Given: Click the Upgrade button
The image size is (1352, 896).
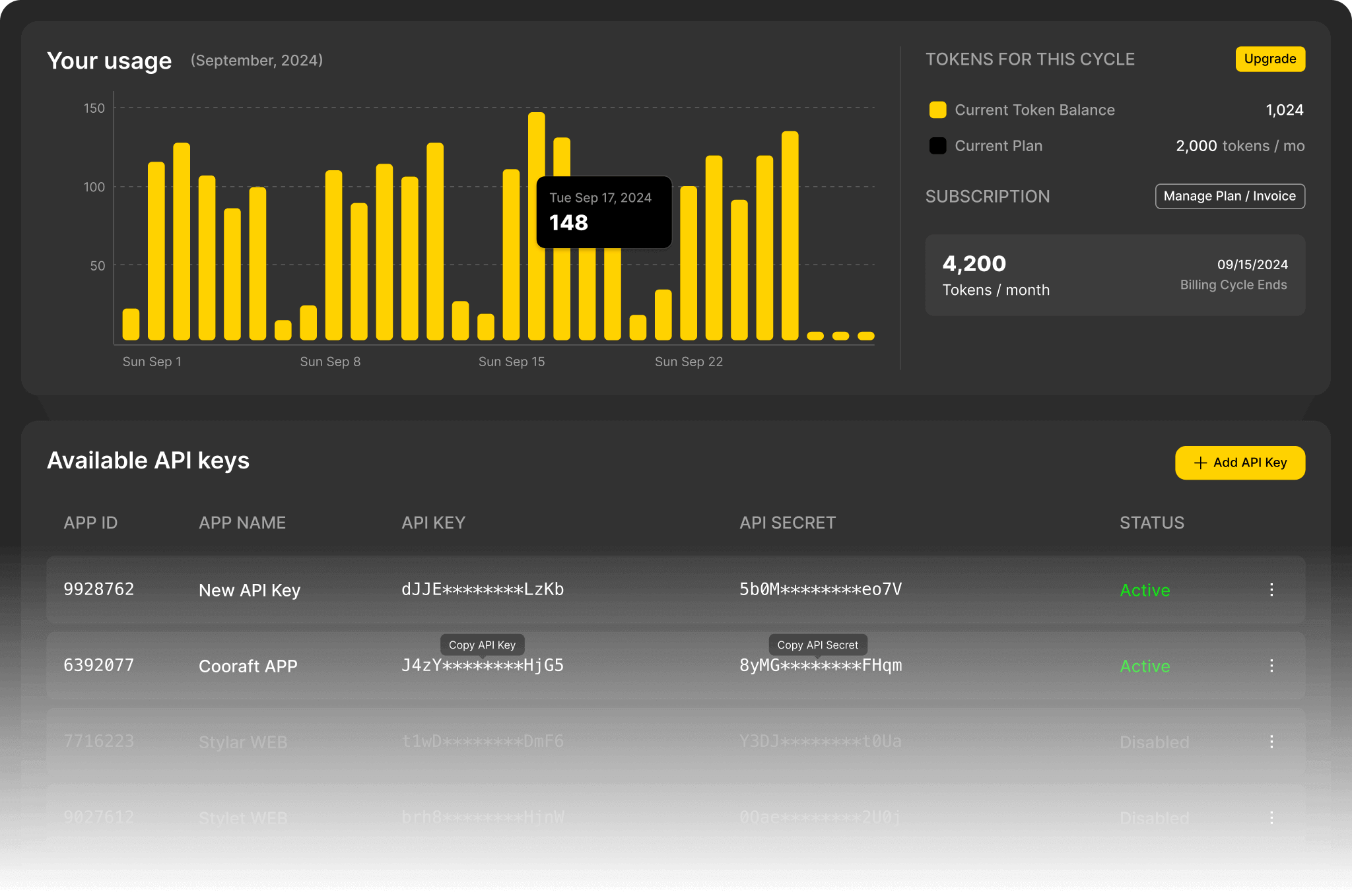Looking at the screenshot, I should [x=1270, y=59].
